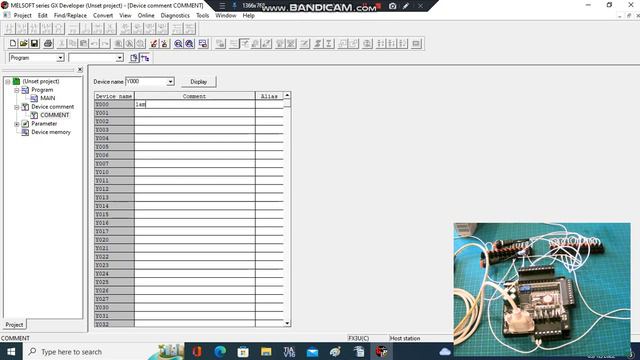This screenshot has height=360, width=640.
Task: Open the Online menu
Action: (146, 16)
